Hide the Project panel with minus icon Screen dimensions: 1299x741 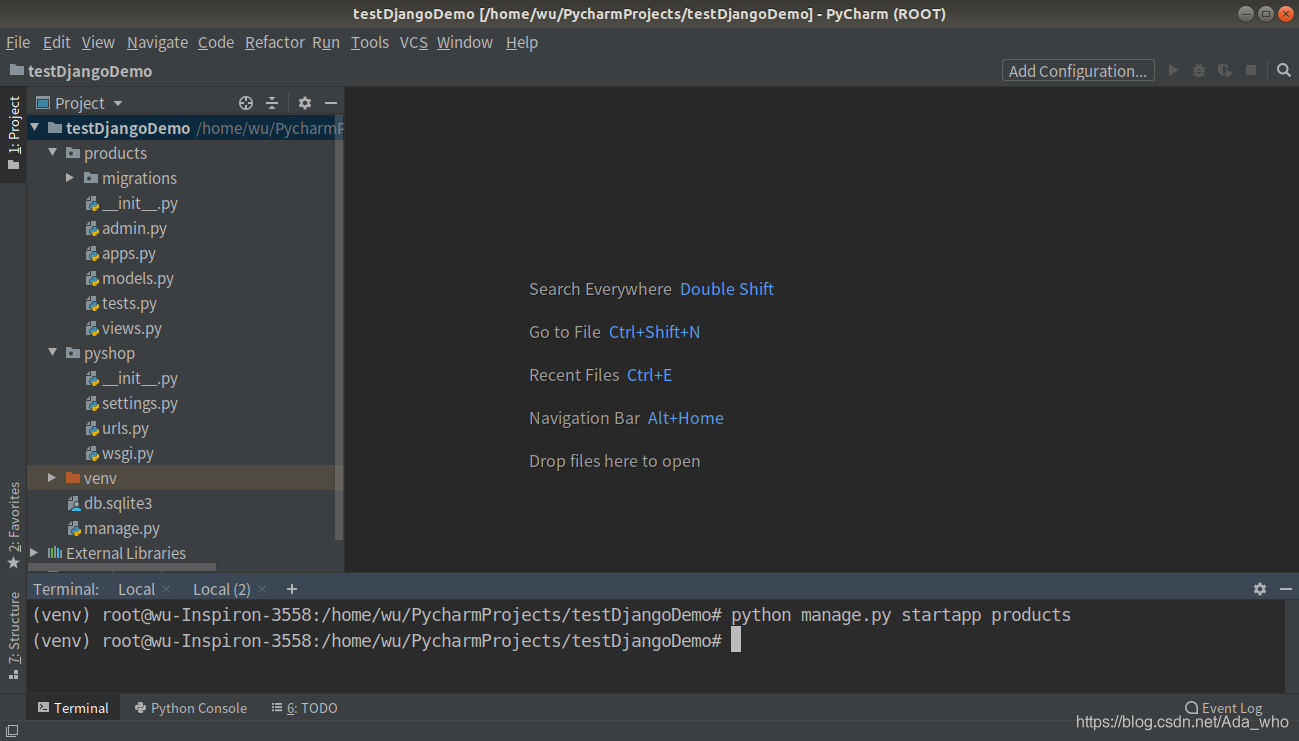pos(331,103)
